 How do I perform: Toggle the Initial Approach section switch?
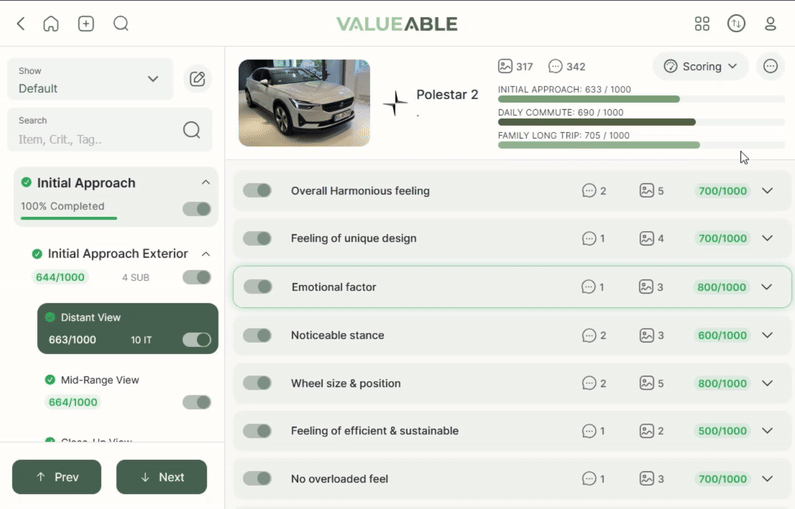[x=197, y=209]
